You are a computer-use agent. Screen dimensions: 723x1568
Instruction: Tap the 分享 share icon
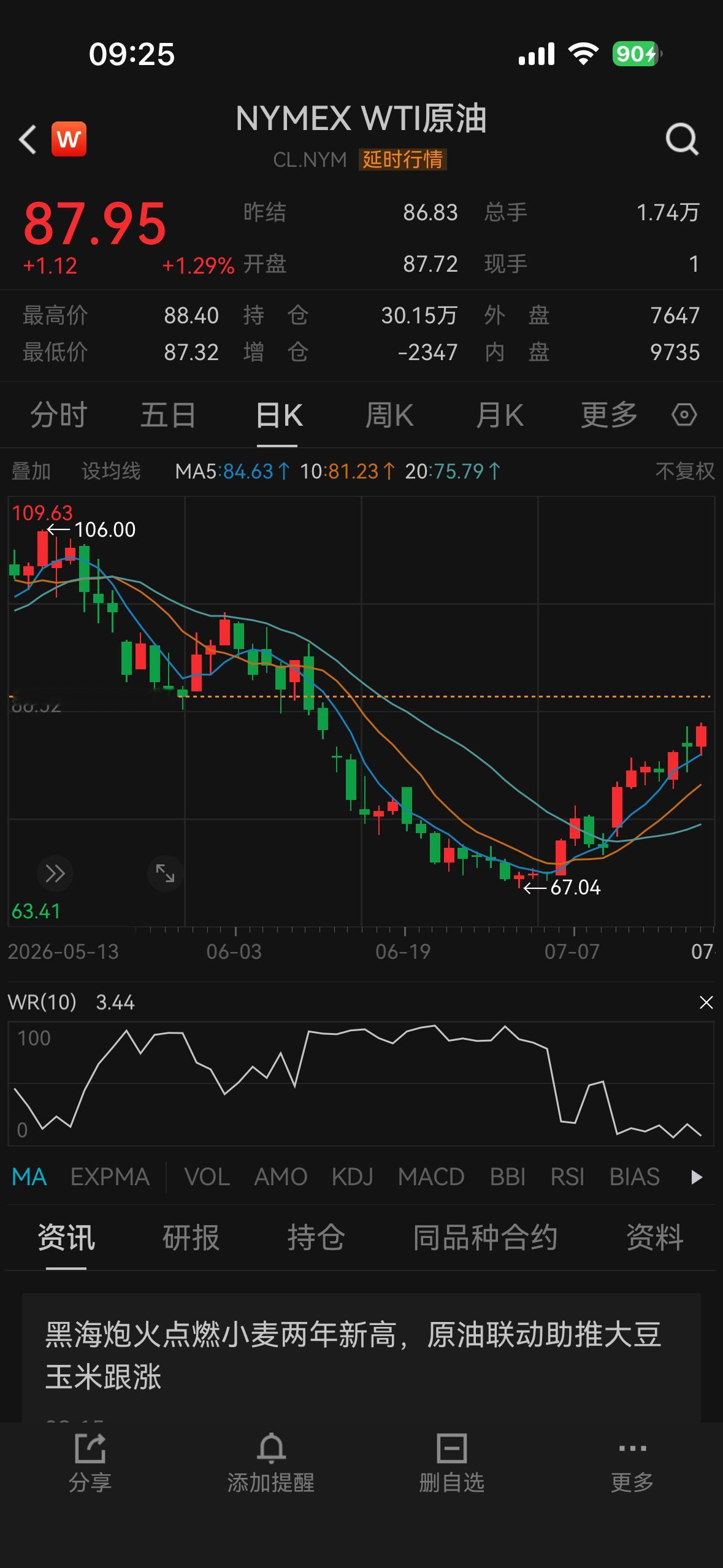[x=90, y=1448]
